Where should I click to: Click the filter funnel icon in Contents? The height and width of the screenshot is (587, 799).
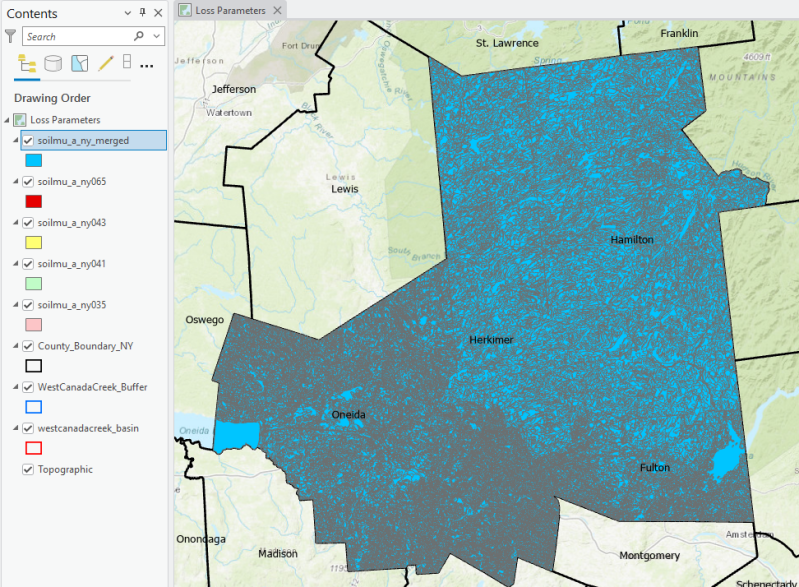11,36
